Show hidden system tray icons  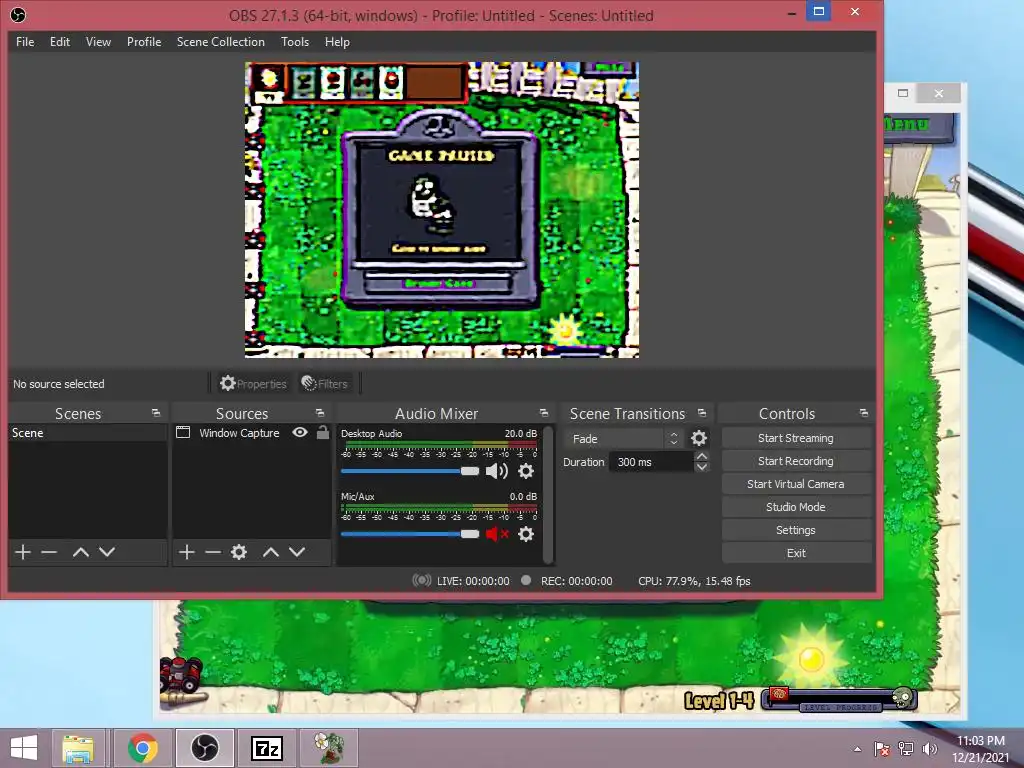(857, 750)
